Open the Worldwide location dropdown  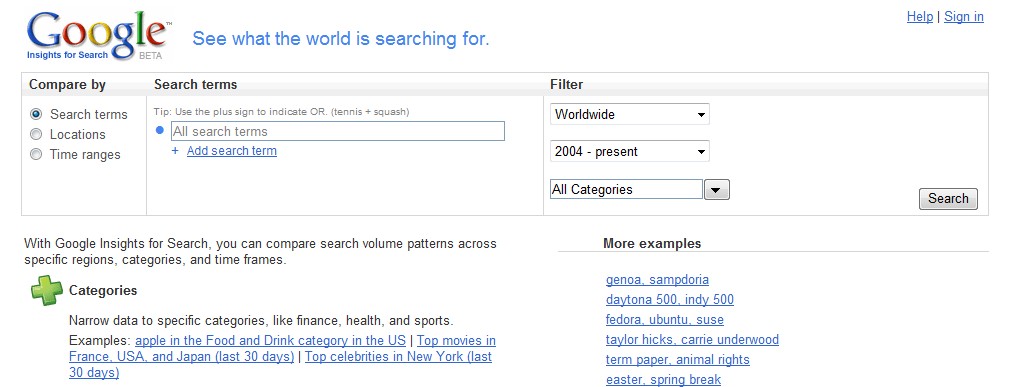pyautogui.click(x=629, y=115)
